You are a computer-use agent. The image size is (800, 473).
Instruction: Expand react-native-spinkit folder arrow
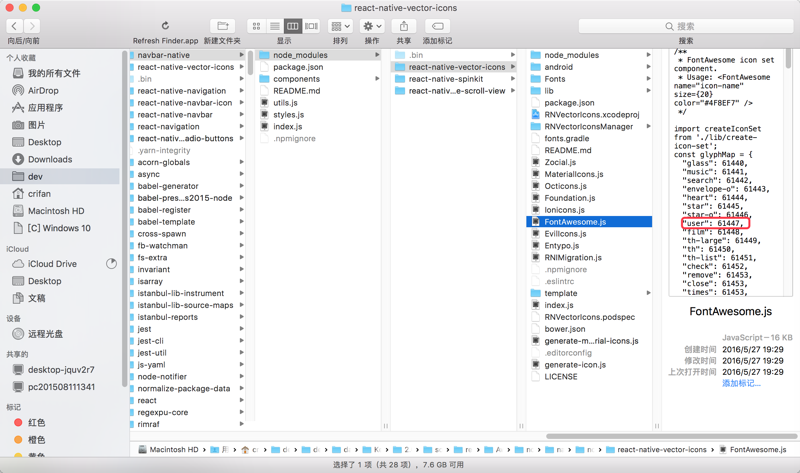coord(513,79)
